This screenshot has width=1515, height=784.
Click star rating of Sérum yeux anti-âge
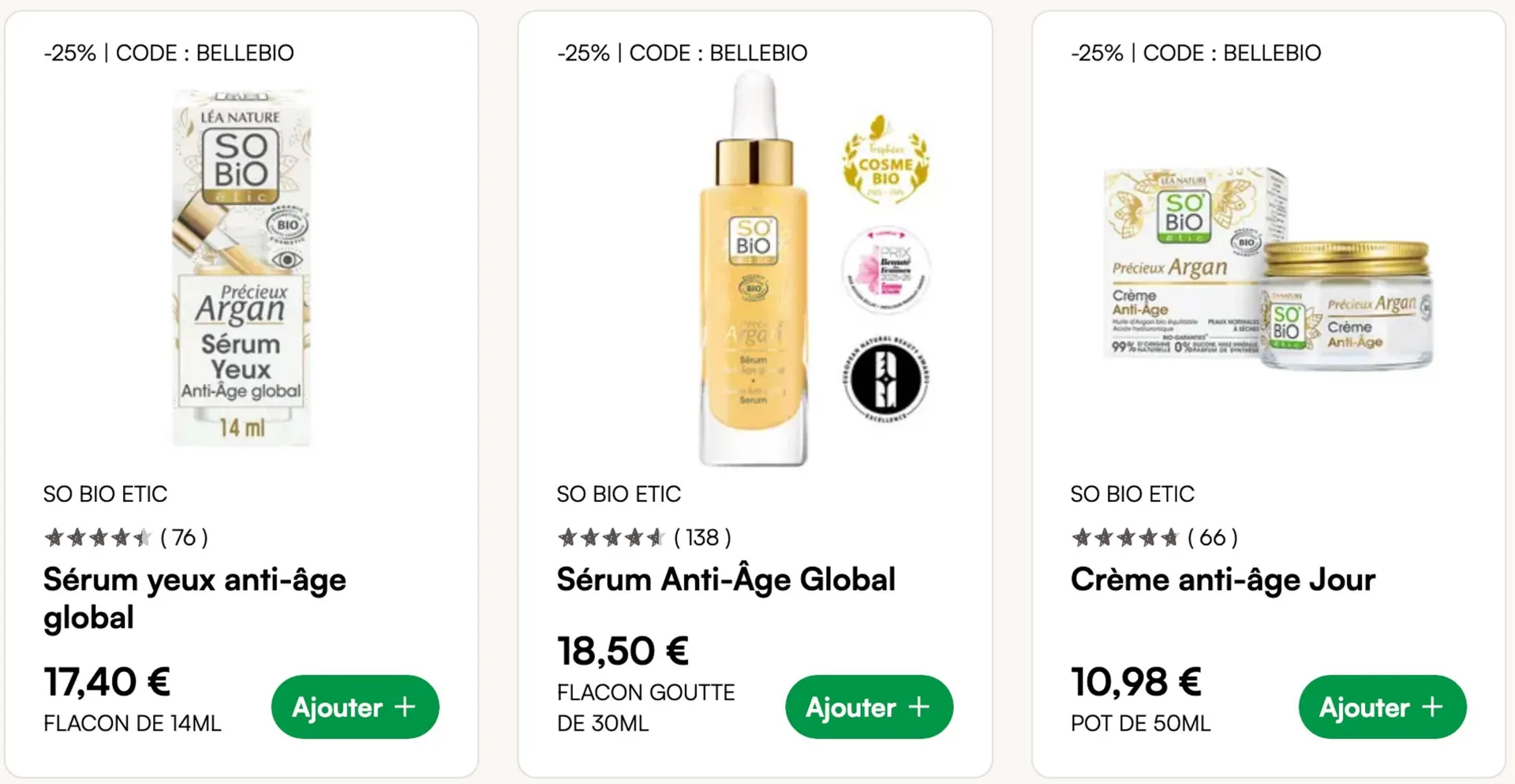(x=98, y=538)
